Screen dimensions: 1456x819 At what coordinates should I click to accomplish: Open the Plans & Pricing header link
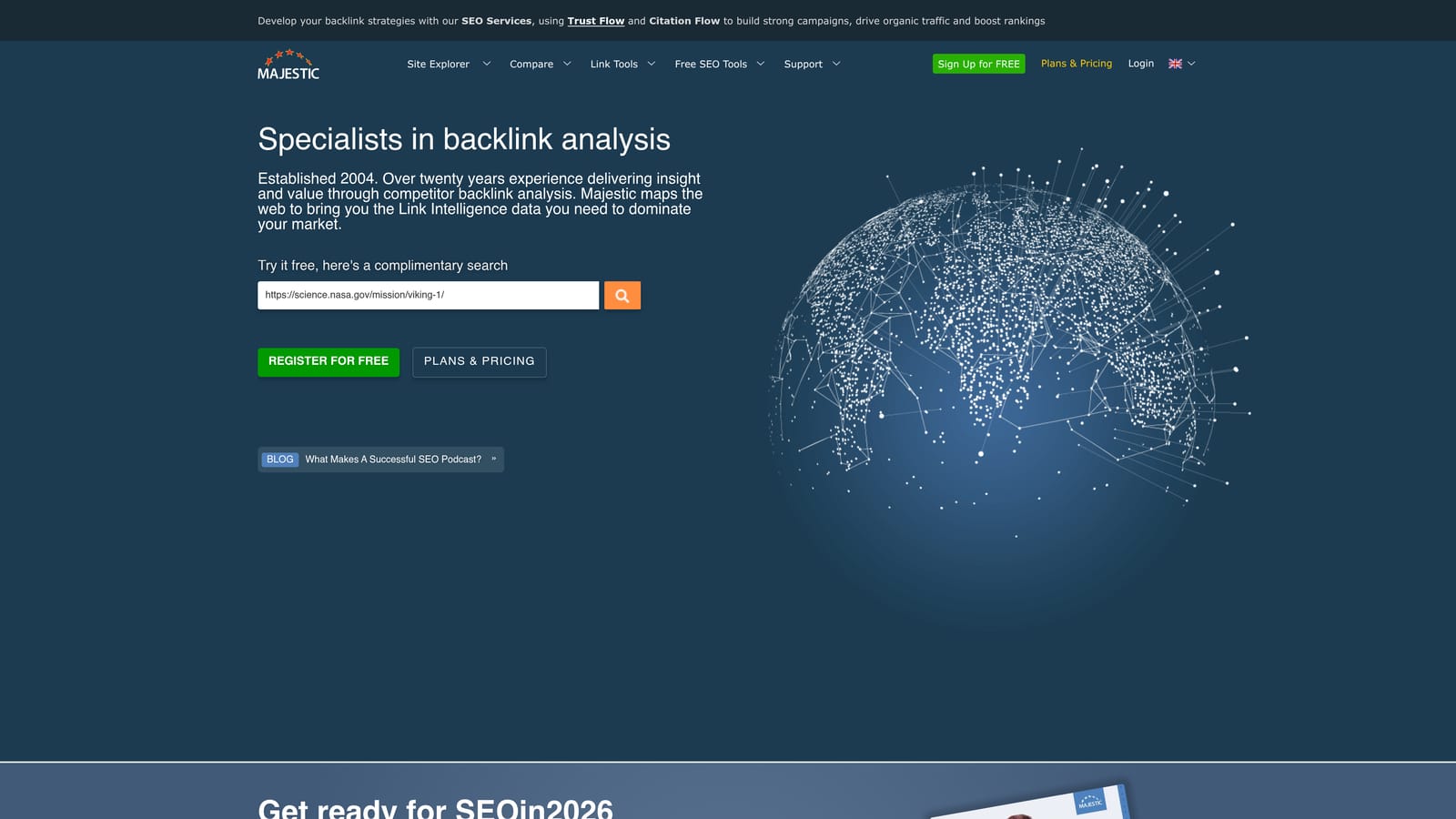click(1077, 64)
